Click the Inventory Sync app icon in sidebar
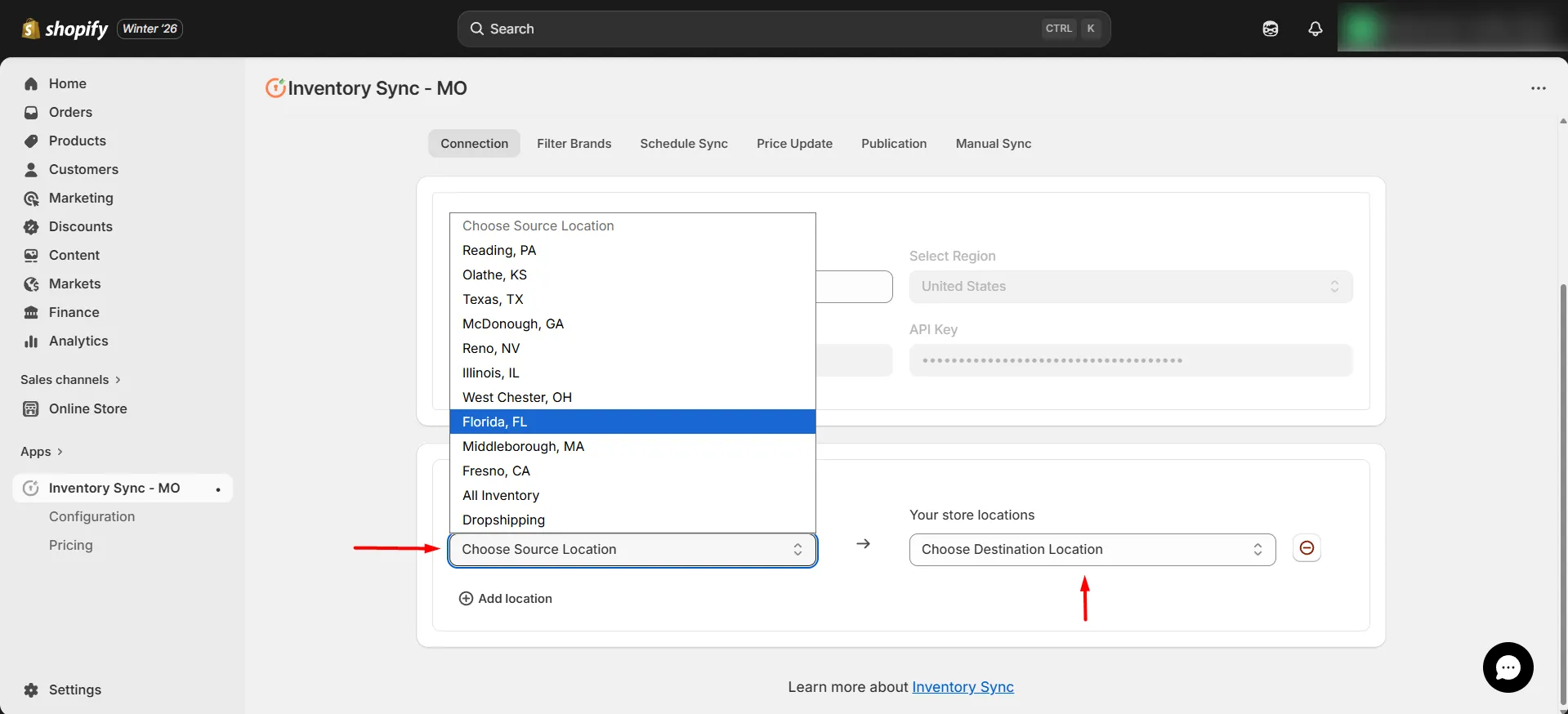This screenshot has height=714, width=1568. pos(31,488)
